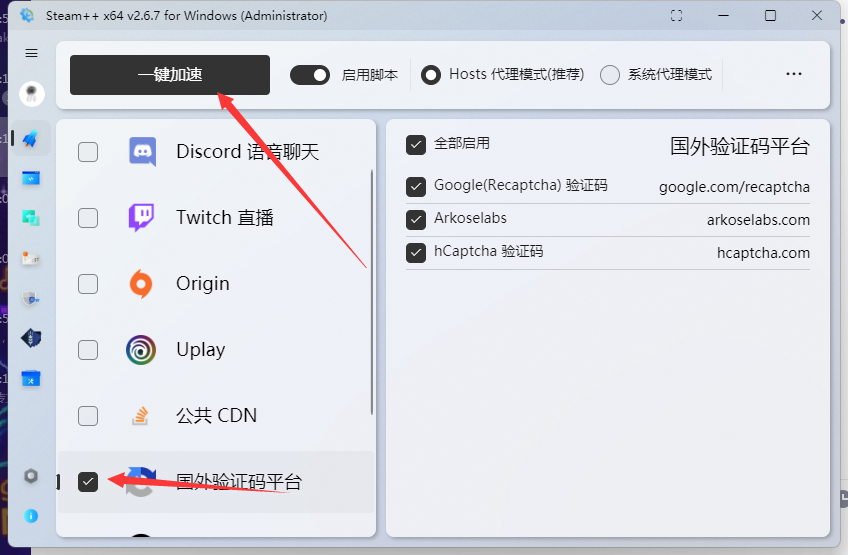Uncheck Google(Recaptcha) 验证码 checkbox
The image size is (848, 555).
[x=416, y=186]
